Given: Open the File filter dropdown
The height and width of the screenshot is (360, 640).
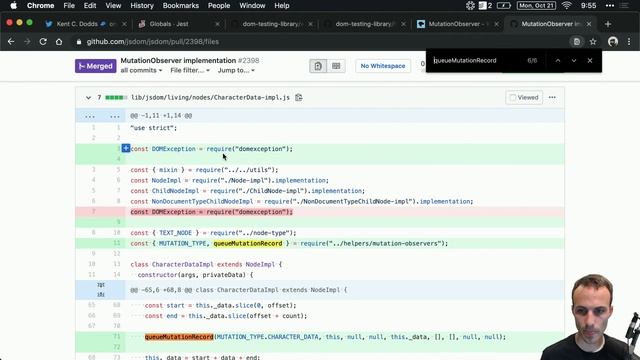Looking at the screenshot, I should (x=190, y=70).
